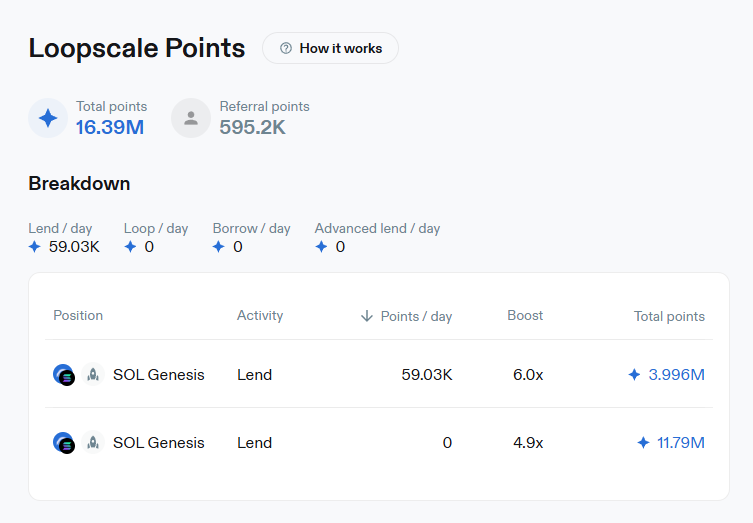Sort by Points / day descending arrow
This screenshot has width=753, height=523.
click(x=367, y=316)
